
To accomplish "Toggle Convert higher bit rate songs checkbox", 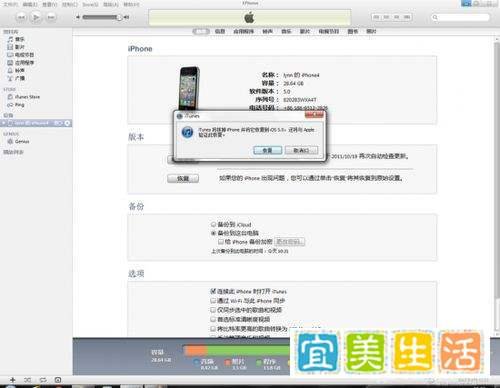I will pos(213,328).
